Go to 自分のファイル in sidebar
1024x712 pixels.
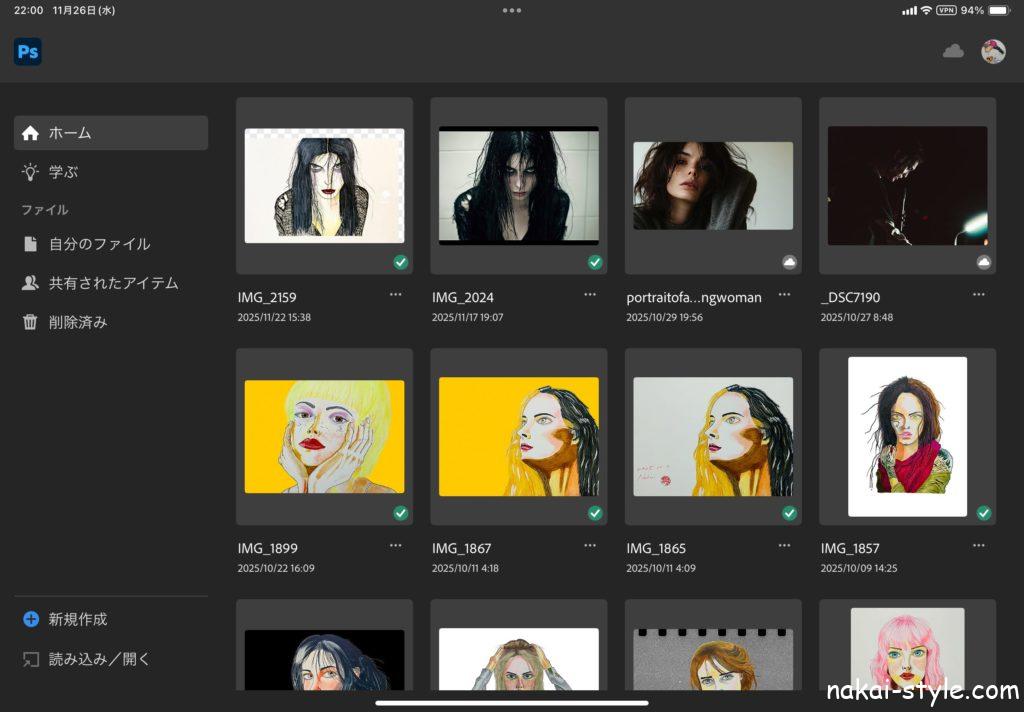[x=100, y=244]
